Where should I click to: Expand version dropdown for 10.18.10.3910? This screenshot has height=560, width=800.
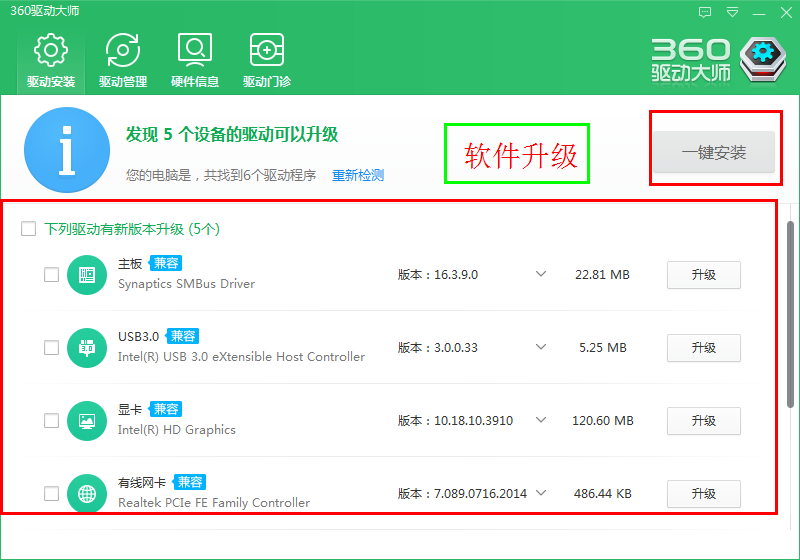click(541, 420)
